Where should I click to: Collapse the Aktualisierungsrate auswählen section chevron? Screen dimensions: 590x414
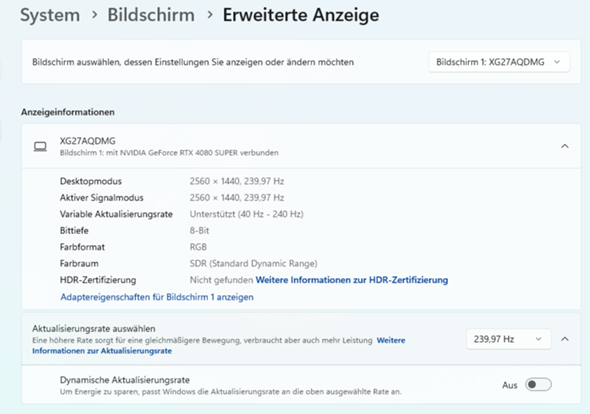point(564,339)
